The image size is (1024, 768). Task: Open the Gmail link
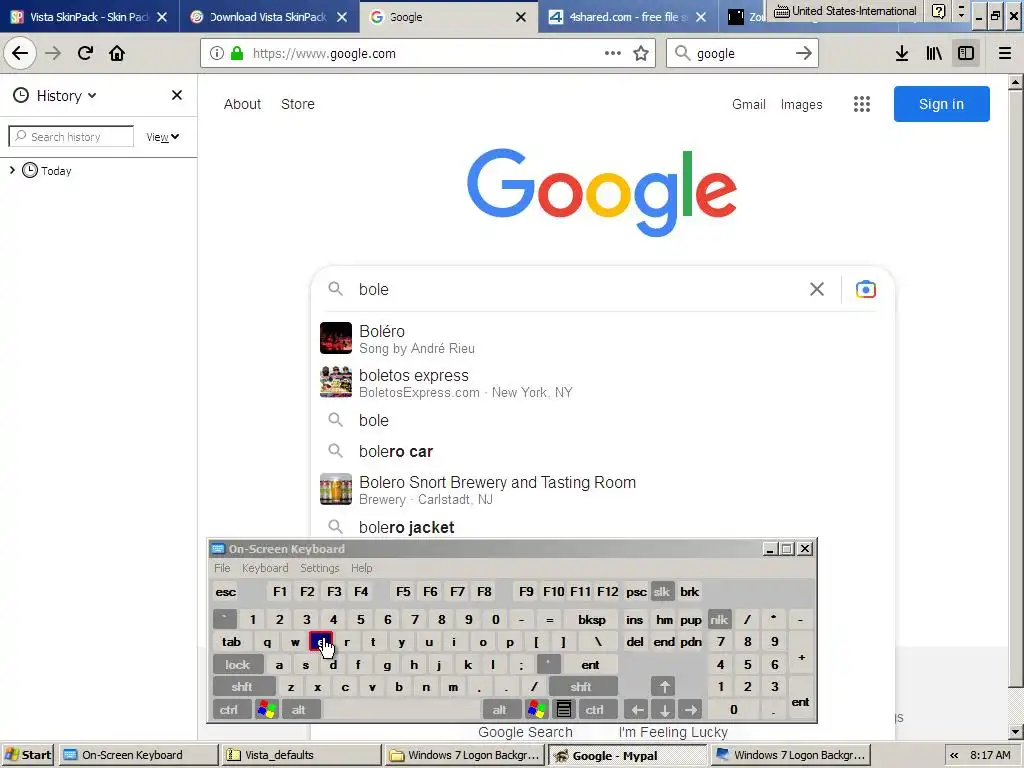point(748,104)
